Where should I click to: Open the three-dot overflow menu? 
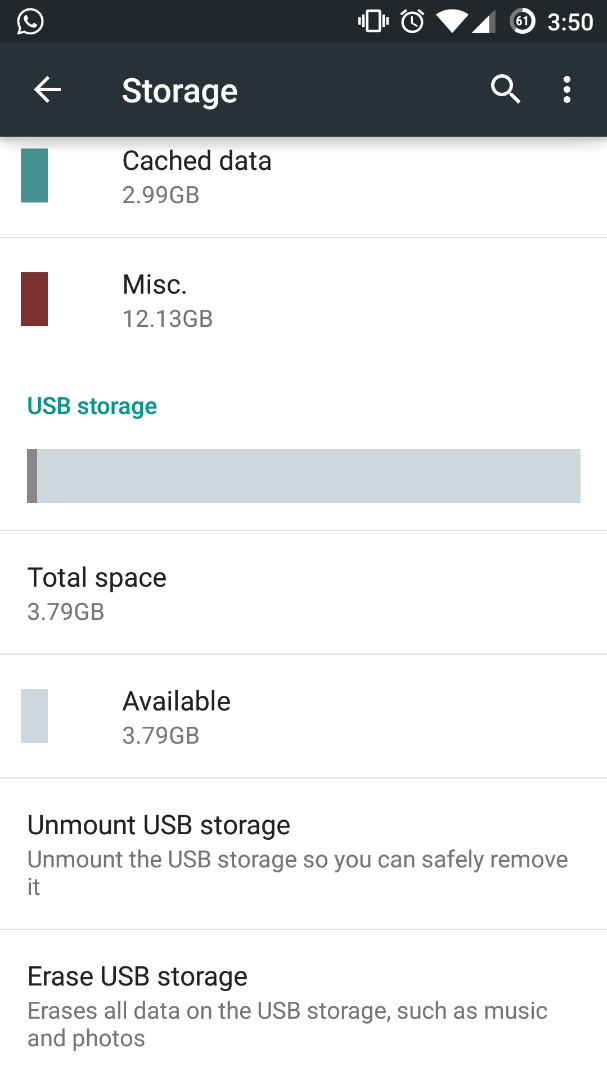pos(567,90)
